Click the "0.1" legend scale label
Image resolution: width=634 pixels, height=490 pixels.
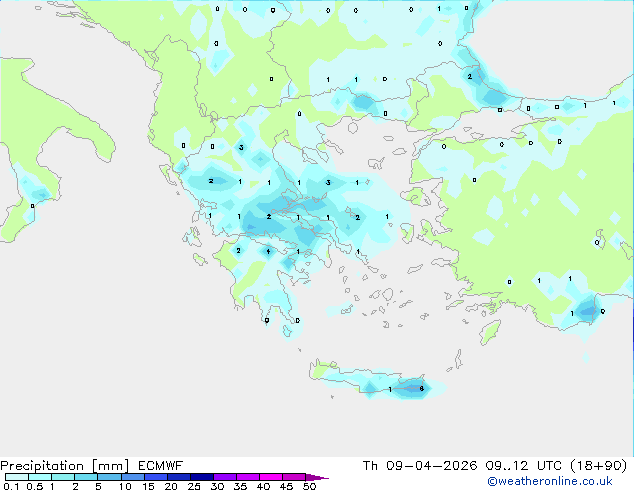click(10, 486)
